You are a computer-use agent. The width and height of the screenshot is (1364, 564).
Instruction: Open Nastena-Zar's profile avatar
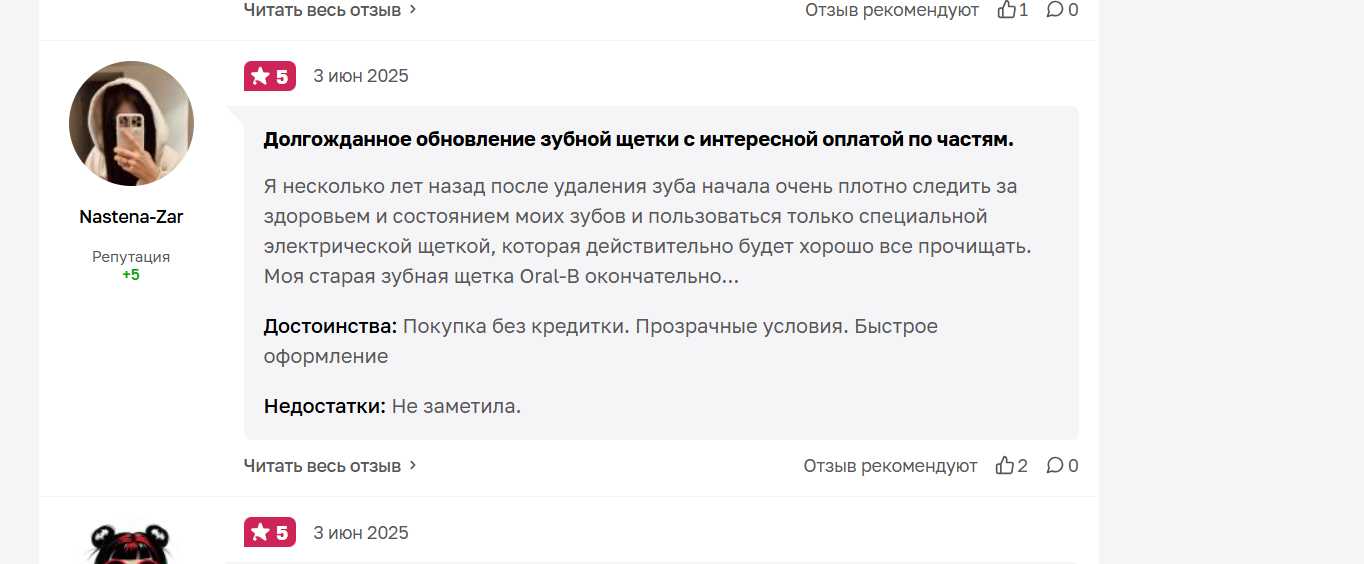click(x=131, y=123)
